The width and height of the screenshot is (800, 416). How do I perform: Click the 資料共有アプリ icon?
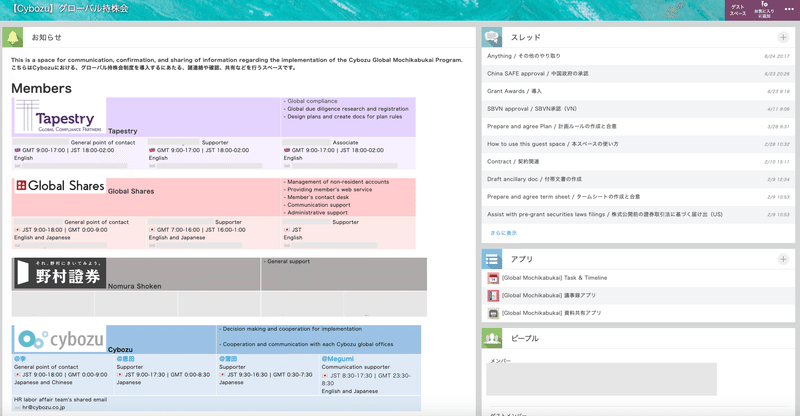pos(493,313)
